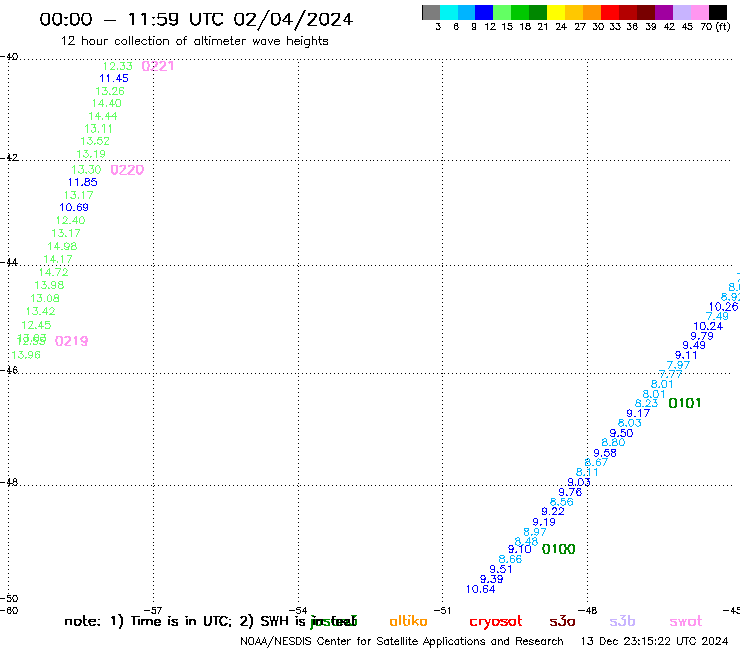Click the 's3b' satellite legend label

point(622,621)
